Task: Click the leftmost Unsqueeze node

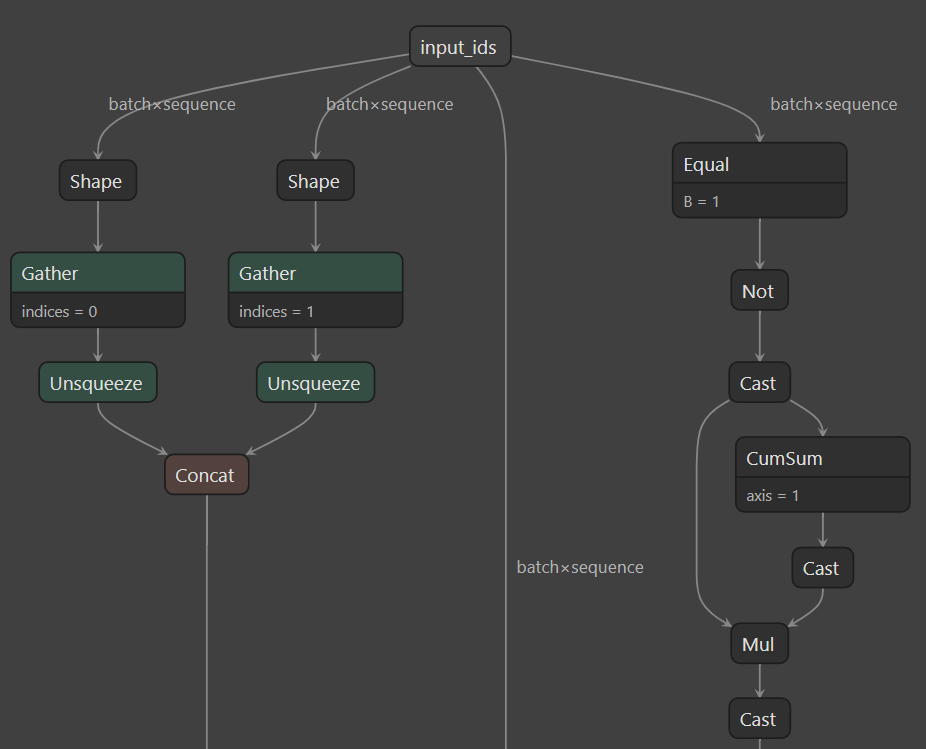Action: coord(97,382)
